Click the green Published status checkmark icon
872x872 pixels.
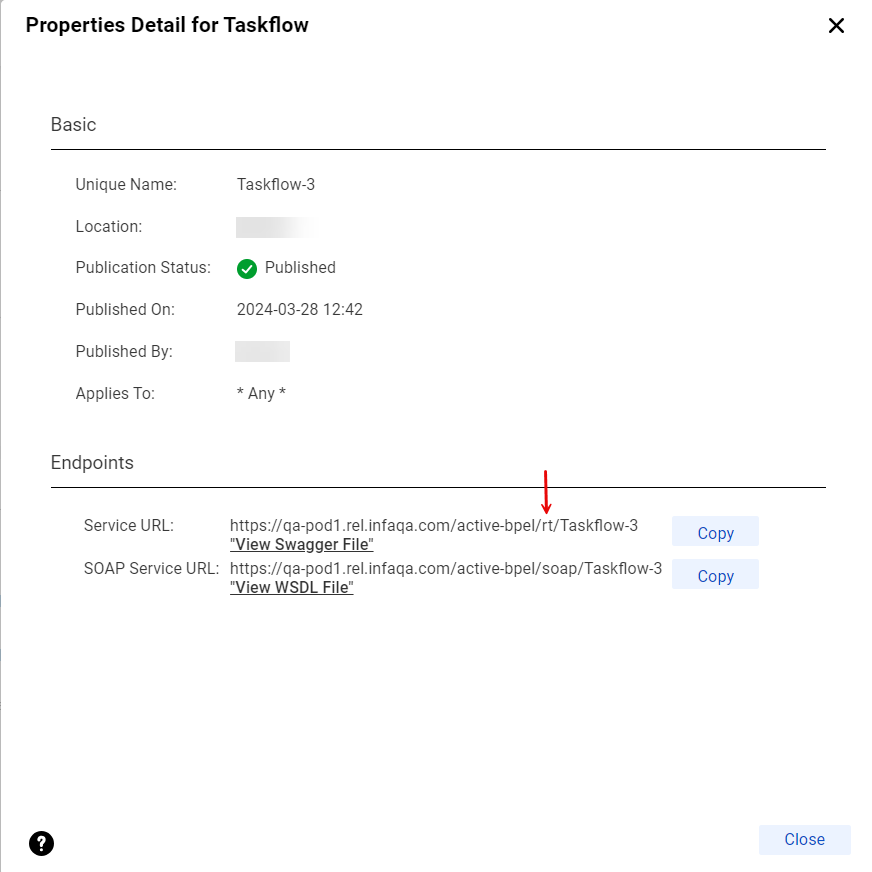coord(247,269)
